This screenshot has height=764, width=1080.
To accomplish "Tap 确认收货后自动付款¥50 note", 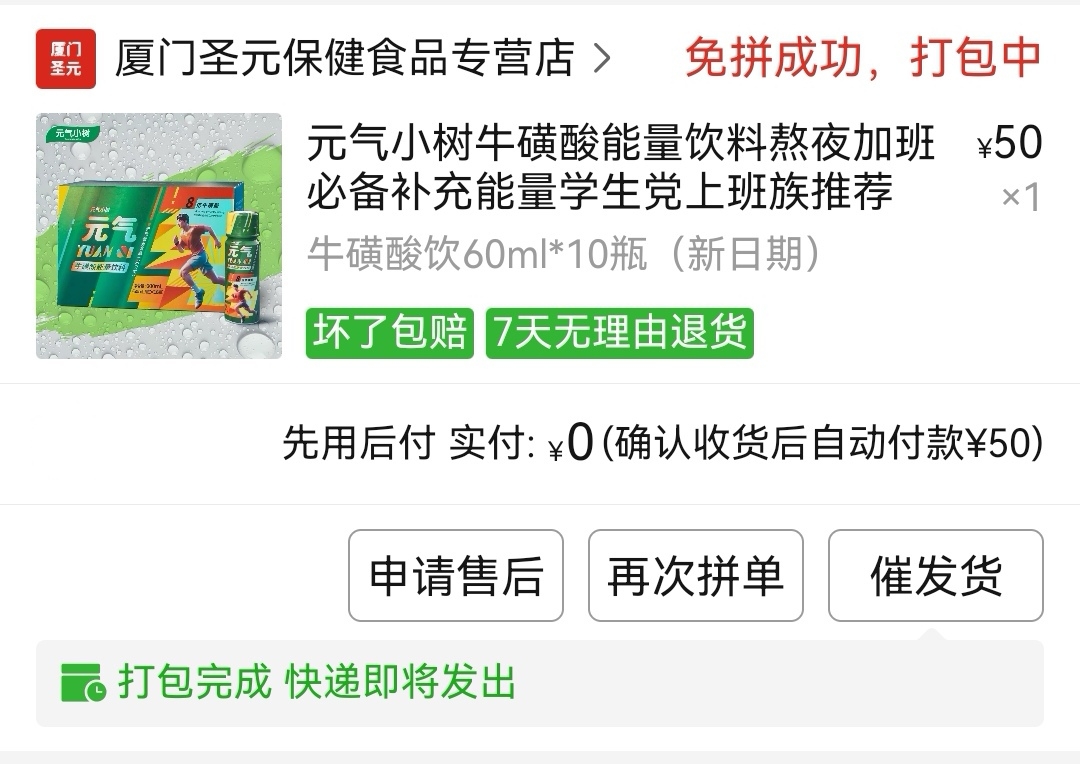I will pyautogui.click(x=823, y=442).
